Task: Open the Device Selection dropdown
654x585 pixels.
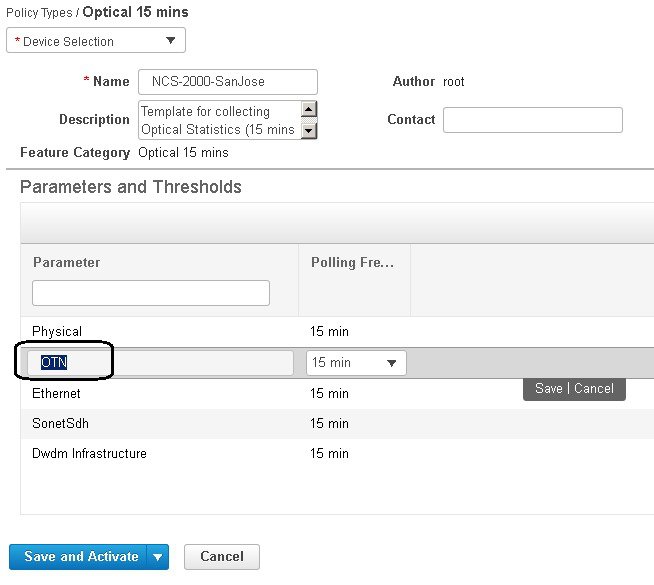Action: tap(96, 40)
